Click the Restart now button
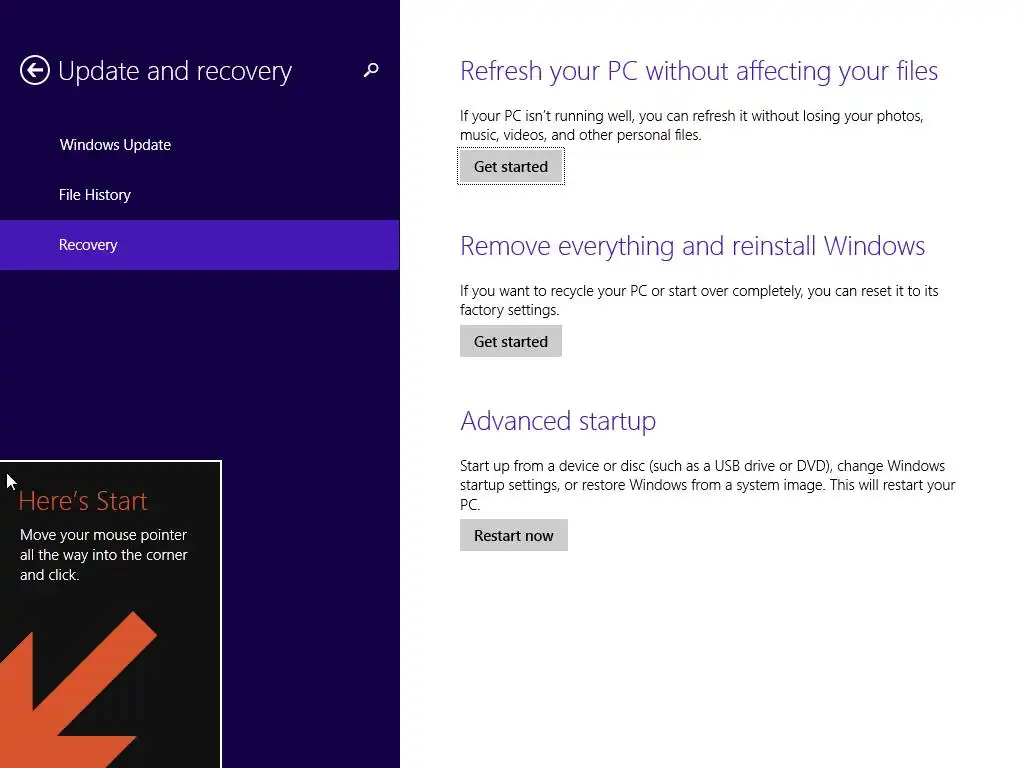This screenshot has height=768, width=1024. point(513,536)
